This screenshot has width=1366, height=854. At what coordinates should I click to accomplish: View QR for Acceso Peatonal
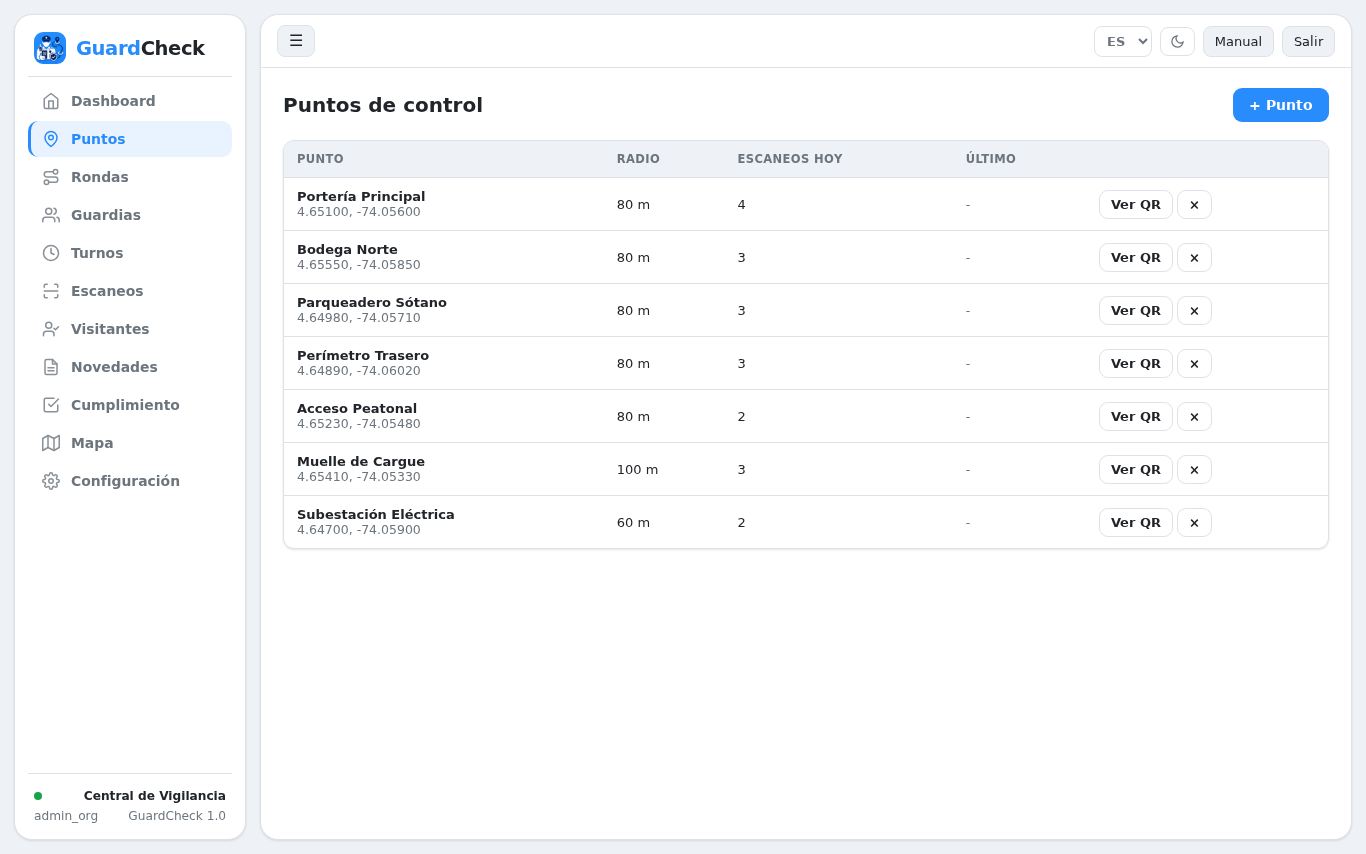click(1136, 417)
